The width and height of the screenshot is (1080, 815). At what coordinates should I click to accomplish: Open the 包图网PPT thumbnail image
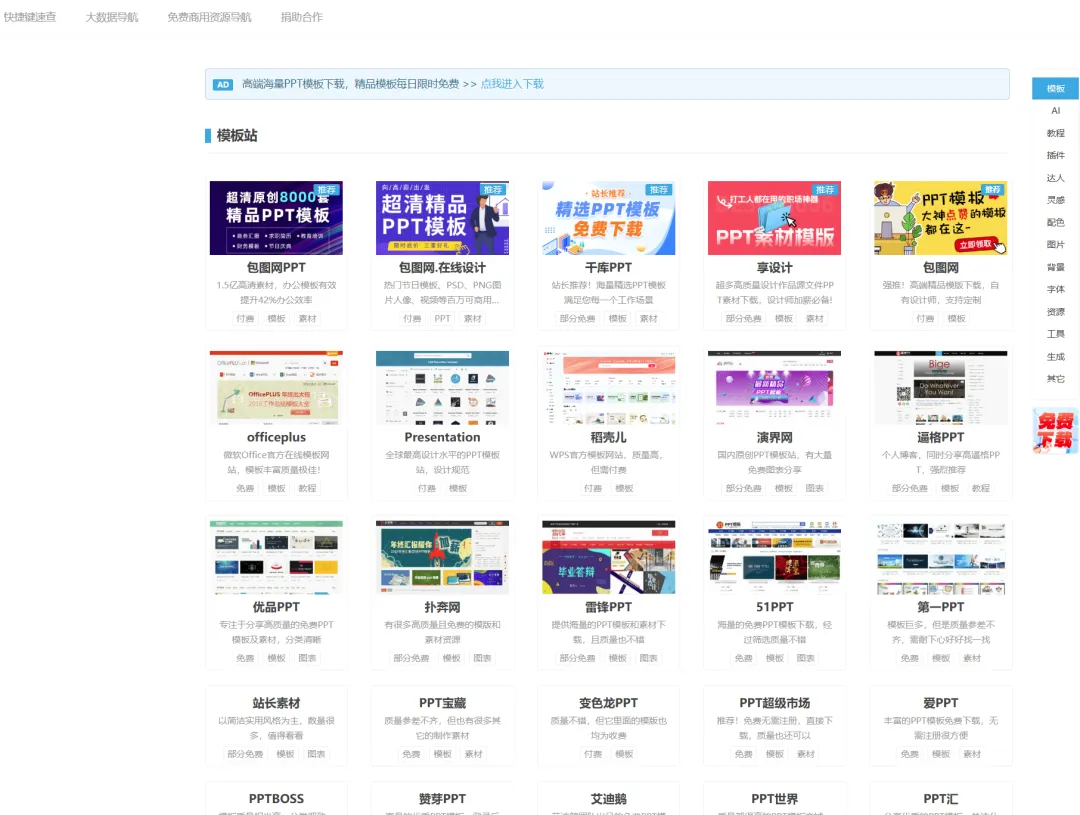[276, 218]
